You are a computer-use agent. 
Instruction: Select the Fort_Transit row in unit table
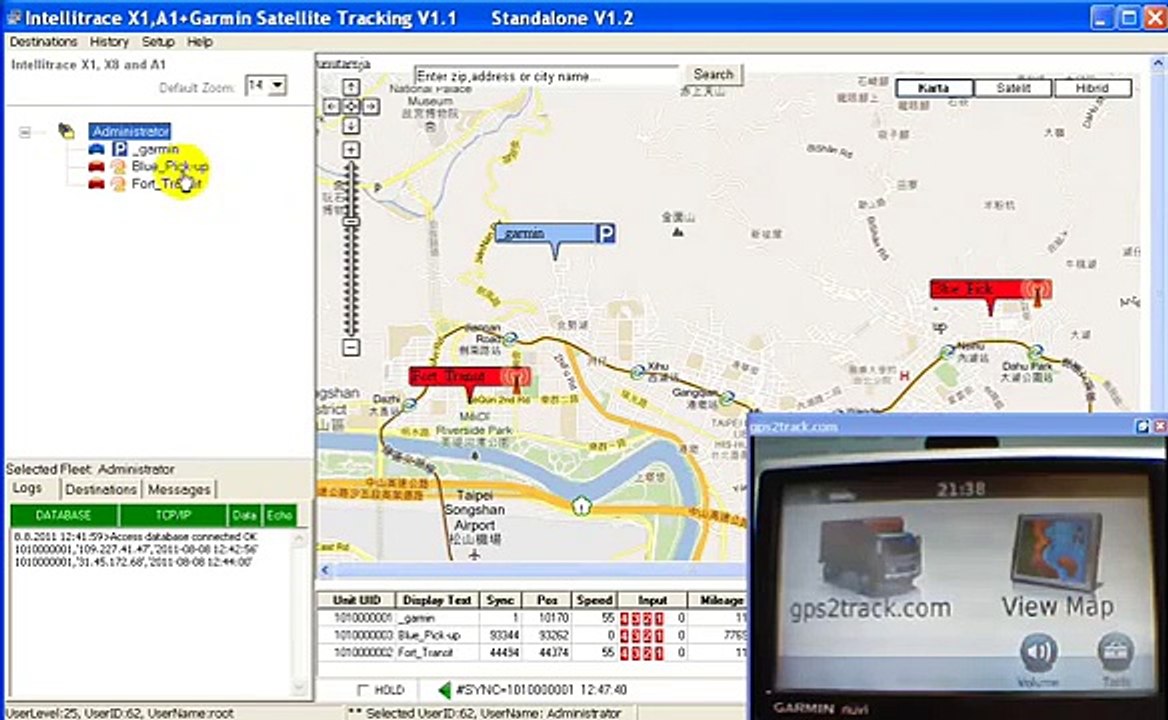(x=532, y=652)
